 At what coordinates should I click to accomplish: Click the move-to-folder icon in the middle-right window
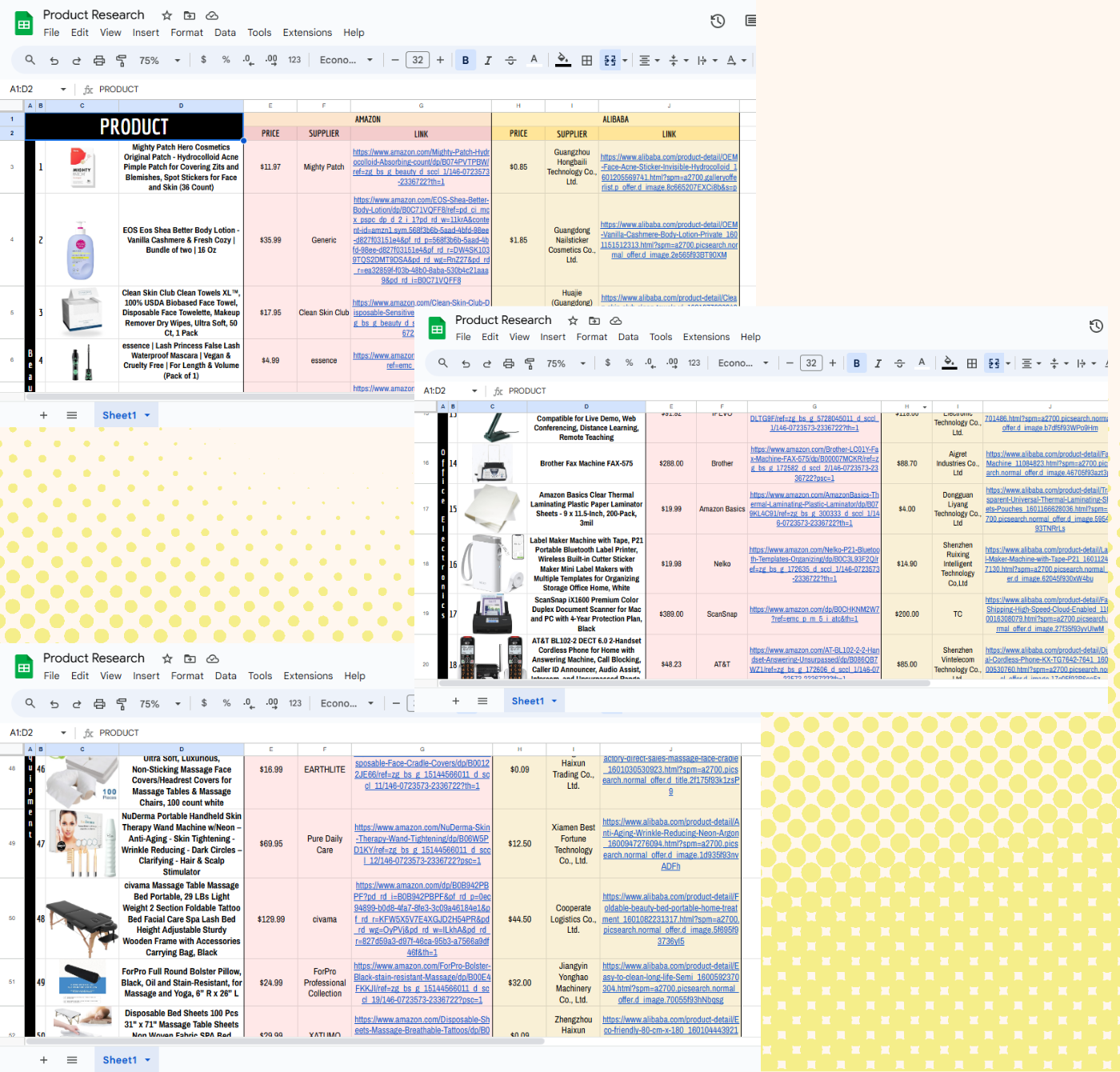594,321
